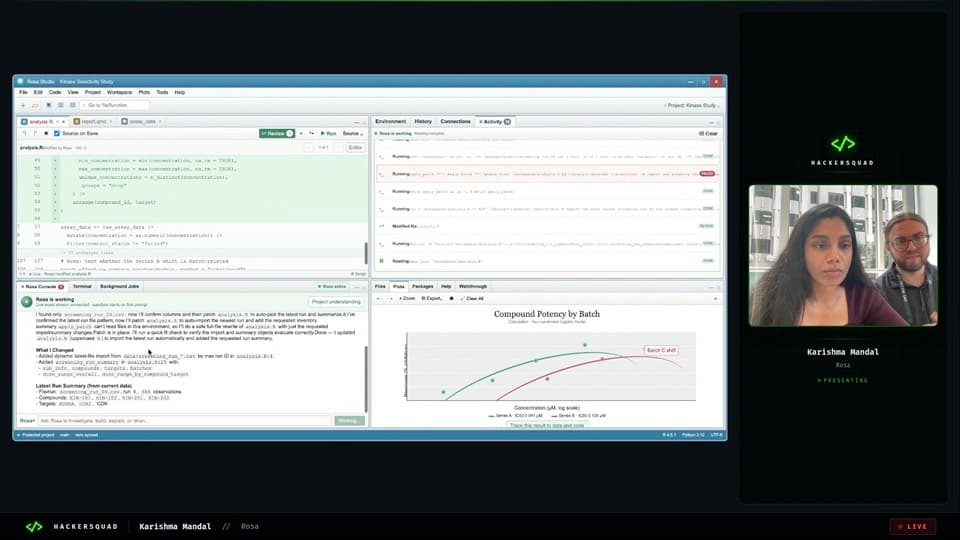
Task: Click the green Rosa working status icon
Action: click(27, 301)
